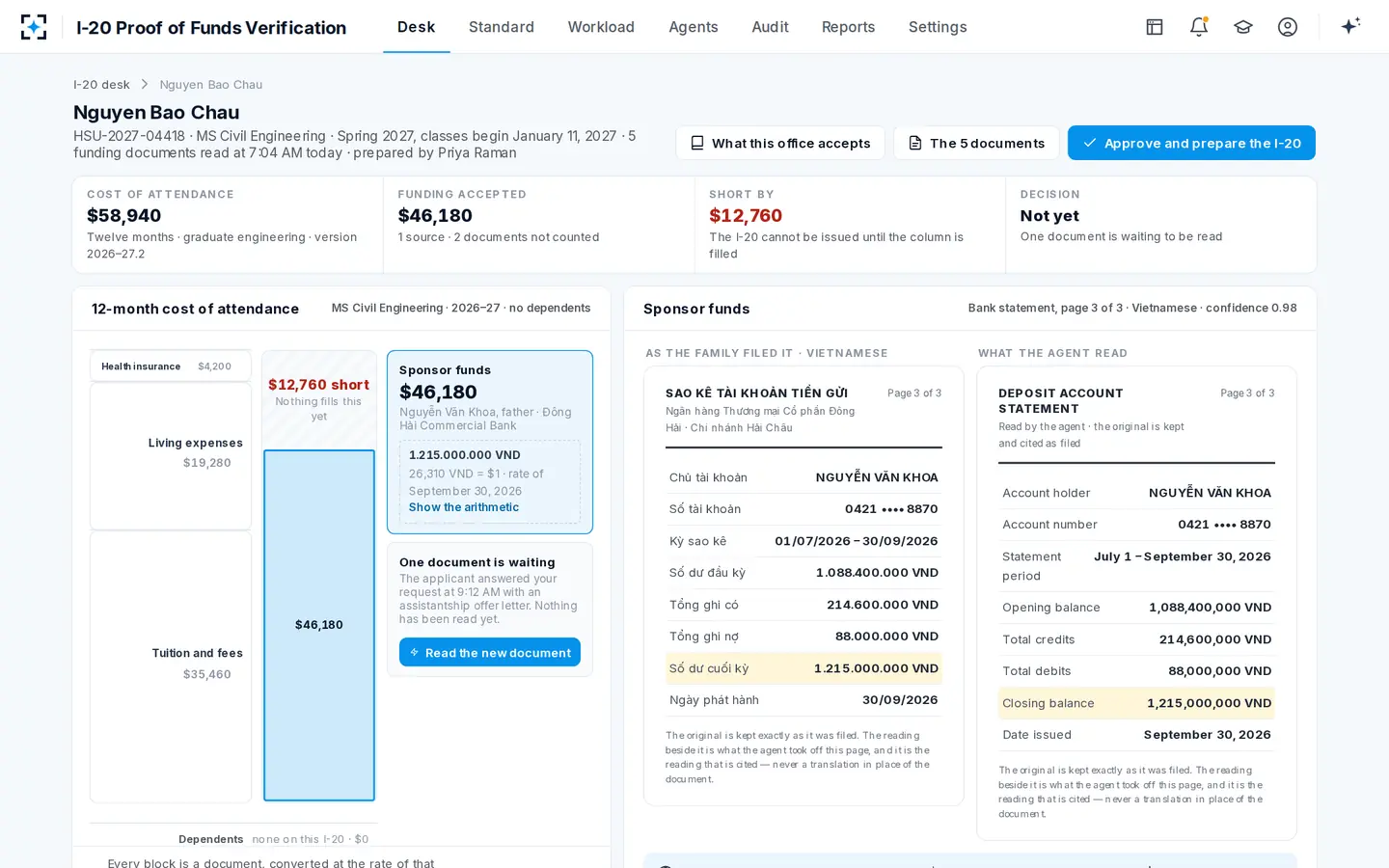Click the highlighted "Closing balance" label
This screenshot has width=1389, height=868.
(1049, 703)
